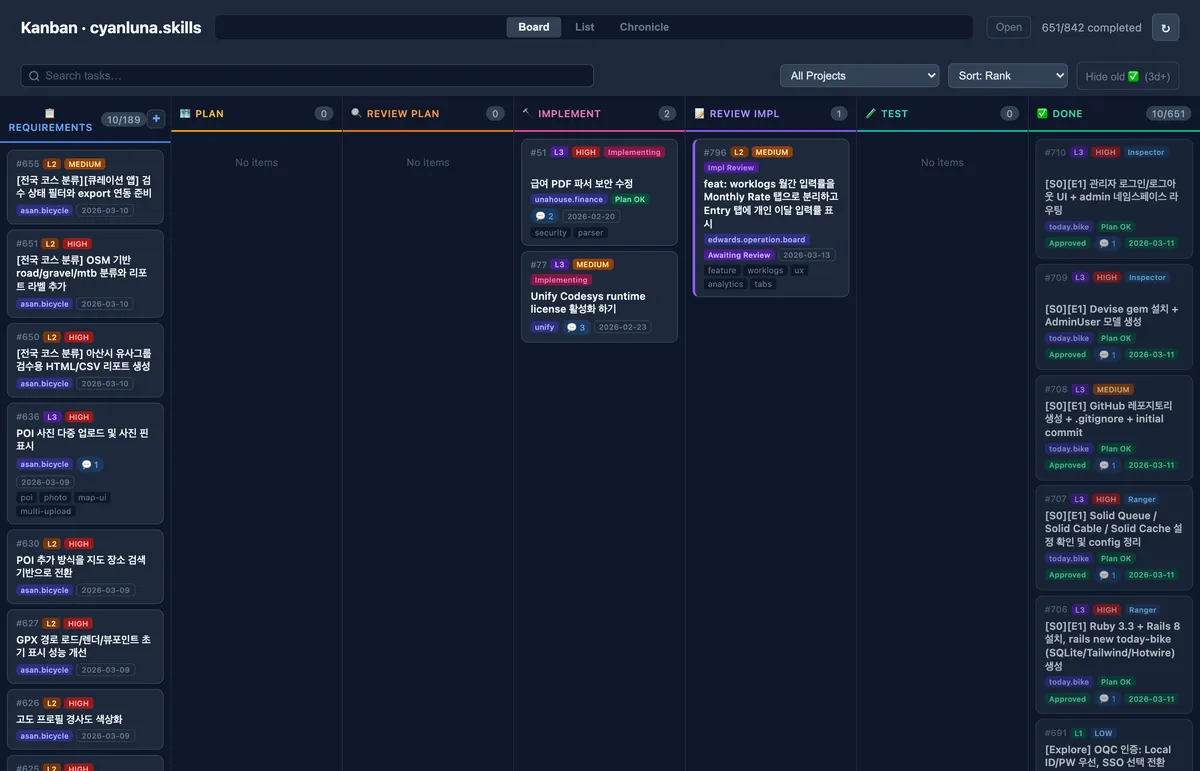Click the refresh icon at top right
Screen dimensions: 1200x771
(1165, 27)
